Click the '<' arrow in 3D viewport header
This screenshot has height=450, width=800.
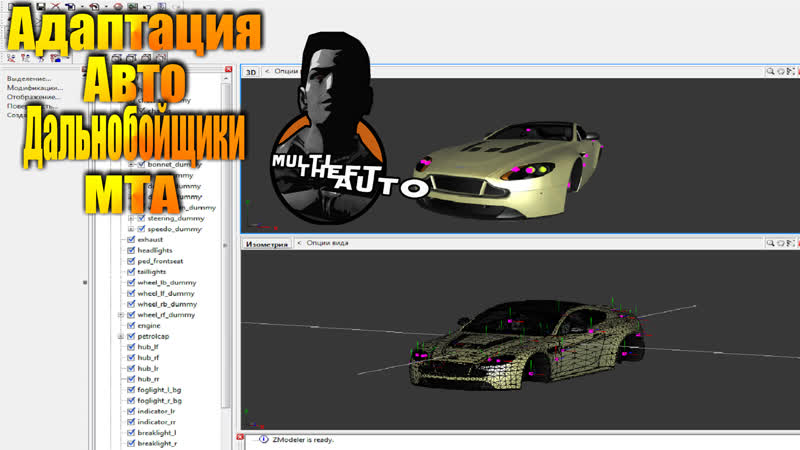[x=267, y=71]
